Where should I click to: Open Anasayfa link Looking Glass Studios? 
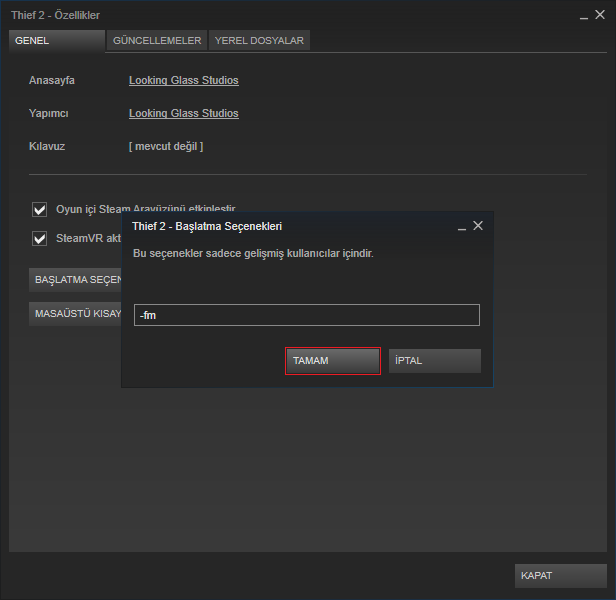coord(183,80)
